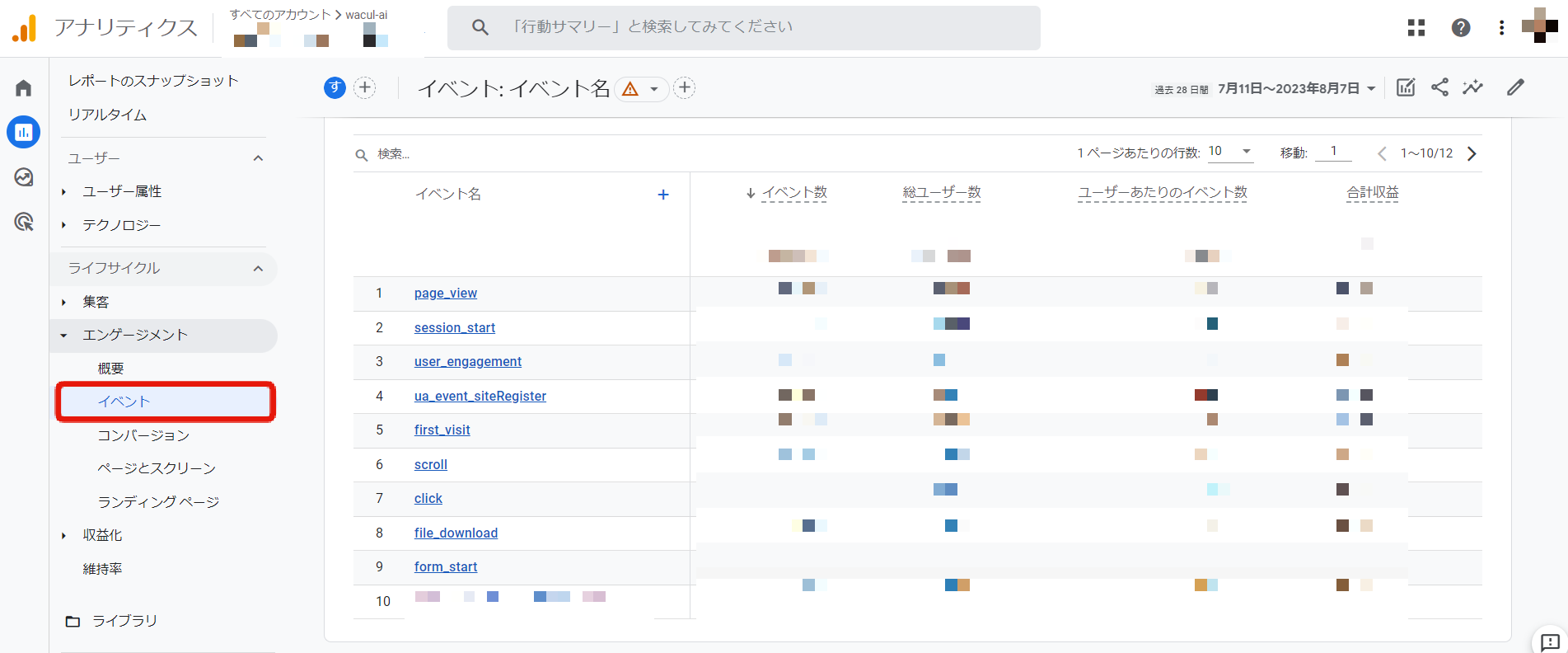Image resolution: width=1568 pixels, height=653 pixels.
Task: Sort by 総ユーザー数 column header
Action: point(942,193)
